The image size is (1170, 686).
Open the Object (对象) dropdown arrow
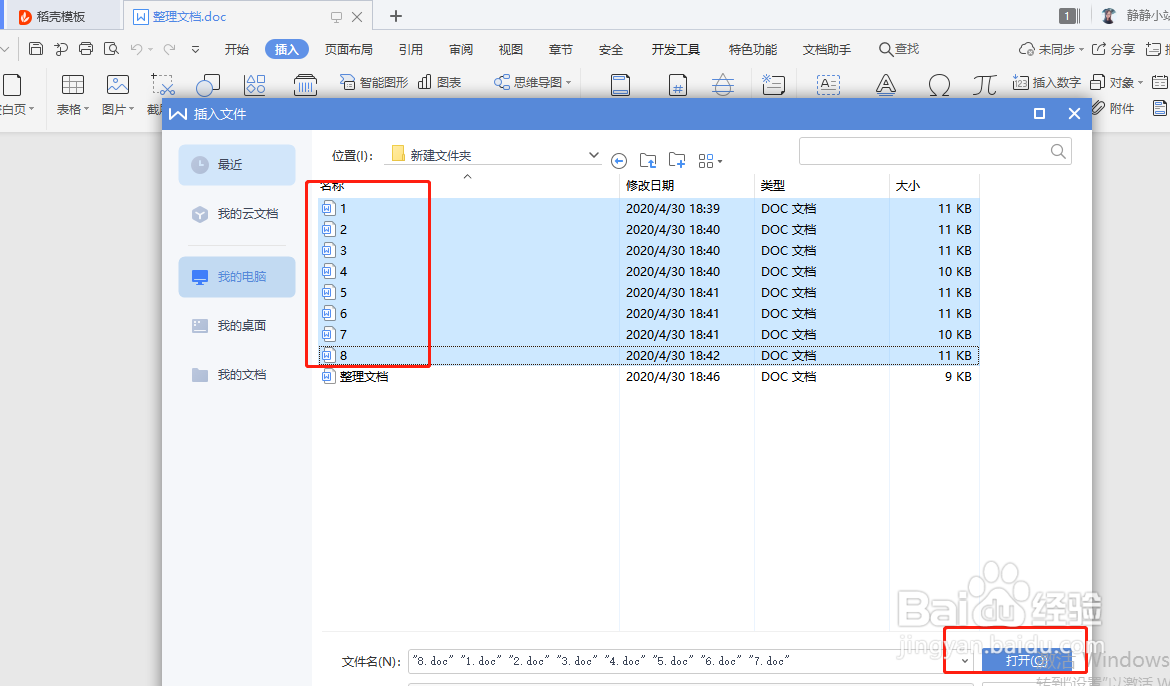click(x=1140, y=83)
